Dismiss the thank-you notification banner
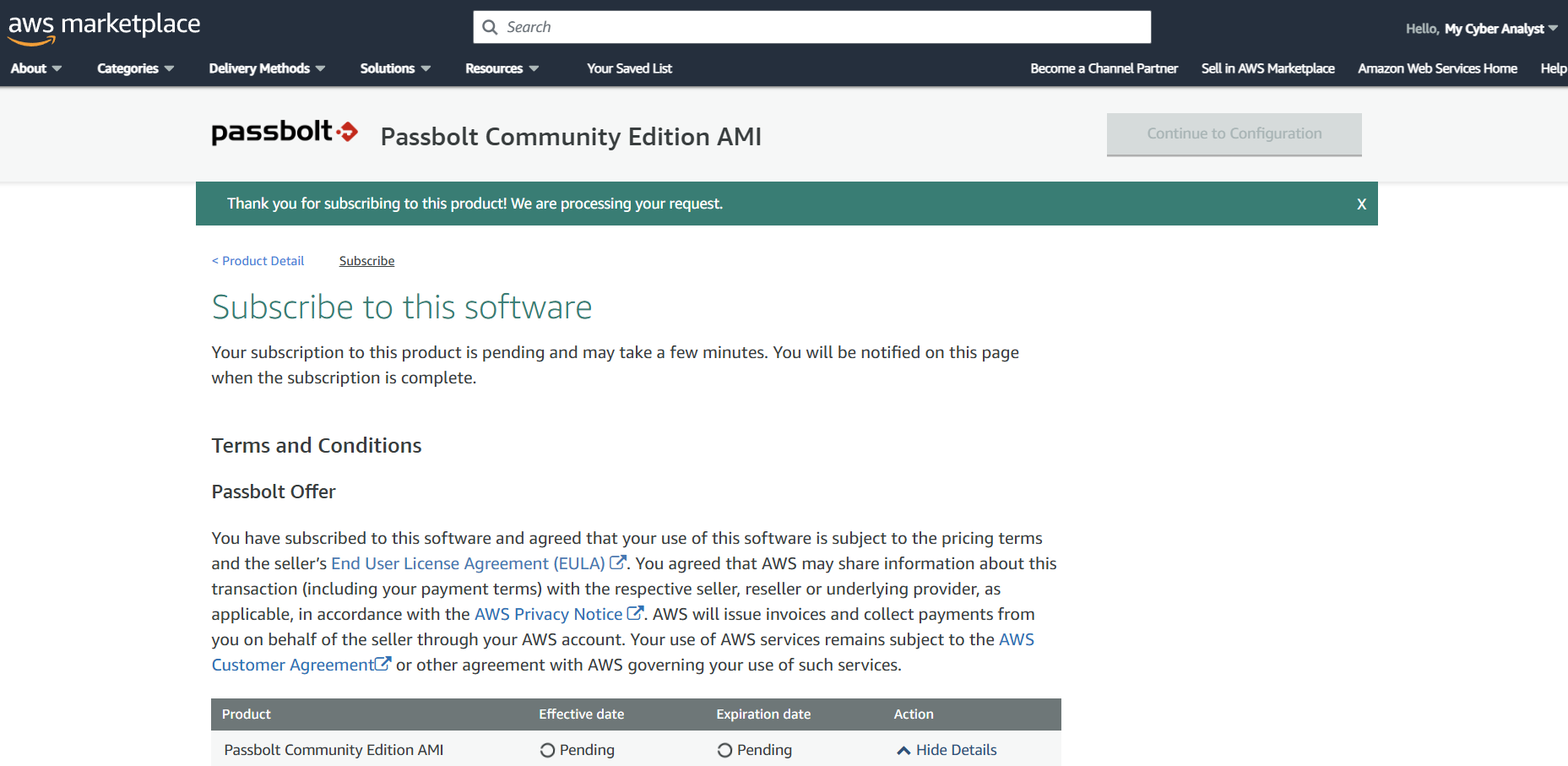This screenshot has width=1568, height=766. (x=1361, y=204)
